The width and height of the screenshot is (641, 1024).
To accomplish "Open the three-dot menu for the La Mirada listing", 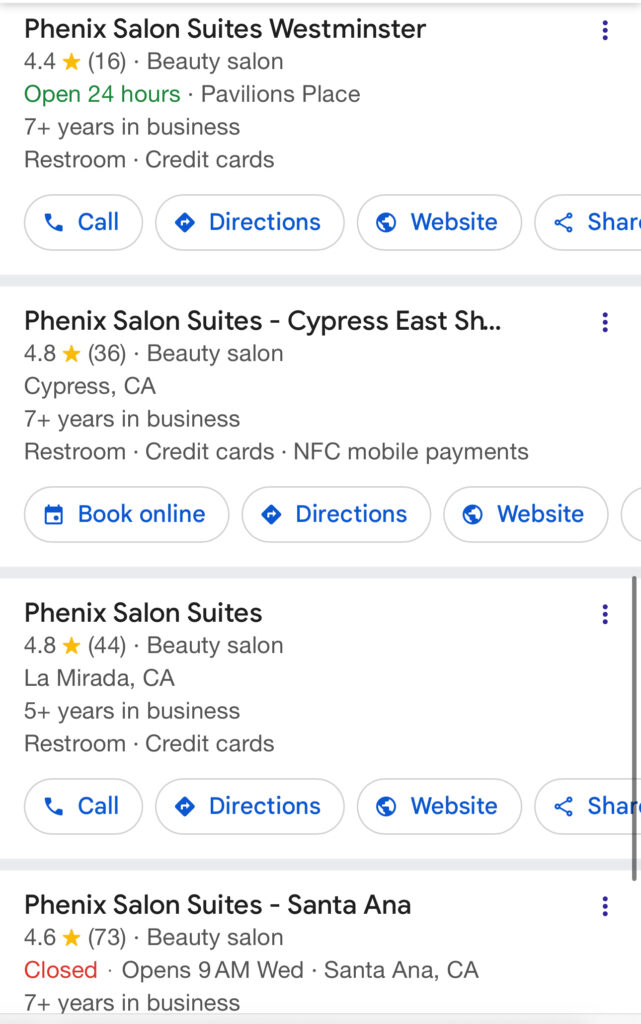I will 605,614.
